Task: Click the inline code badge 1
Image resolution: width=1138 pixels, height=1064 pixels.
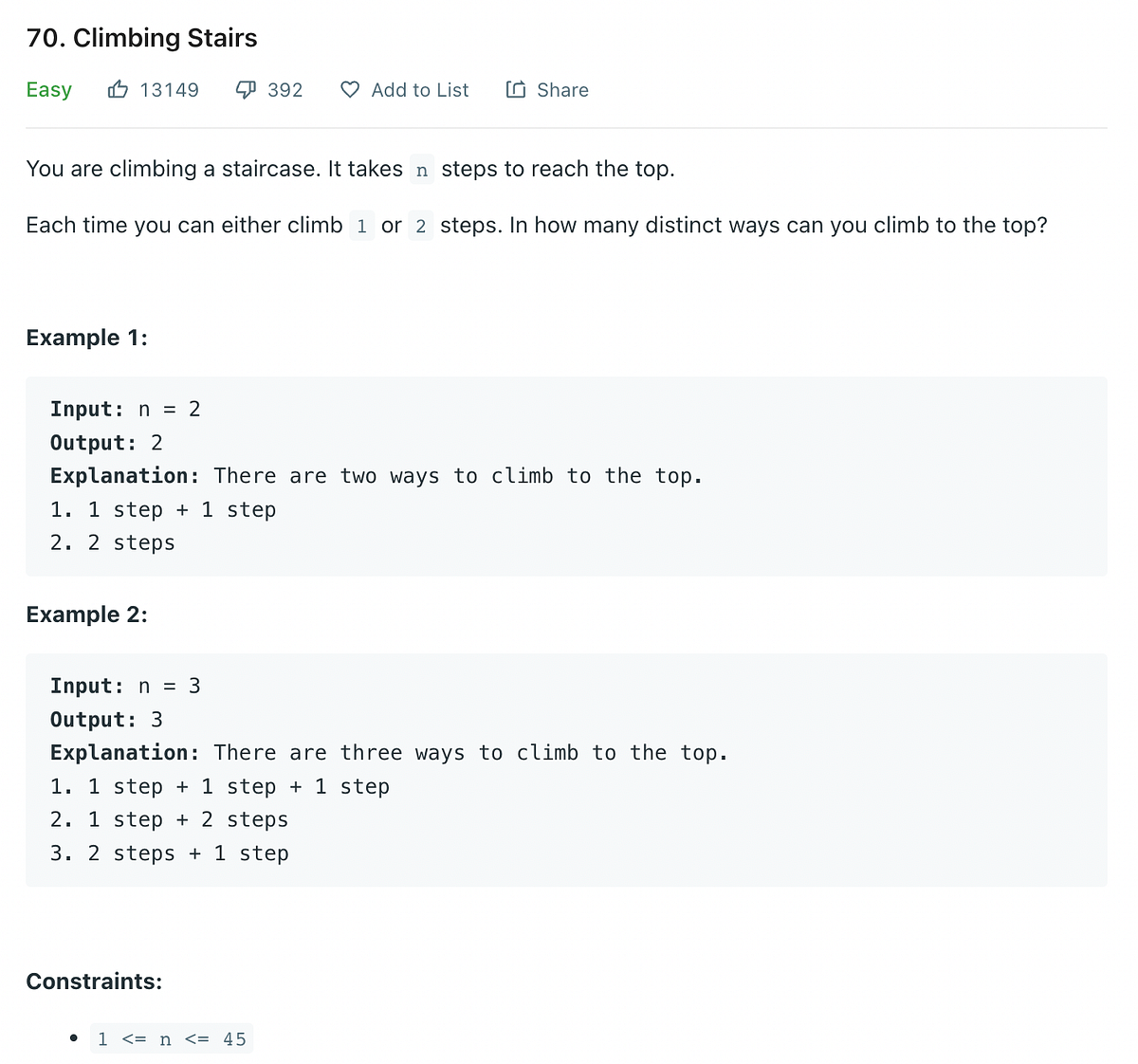Action: tap(361, 226)
